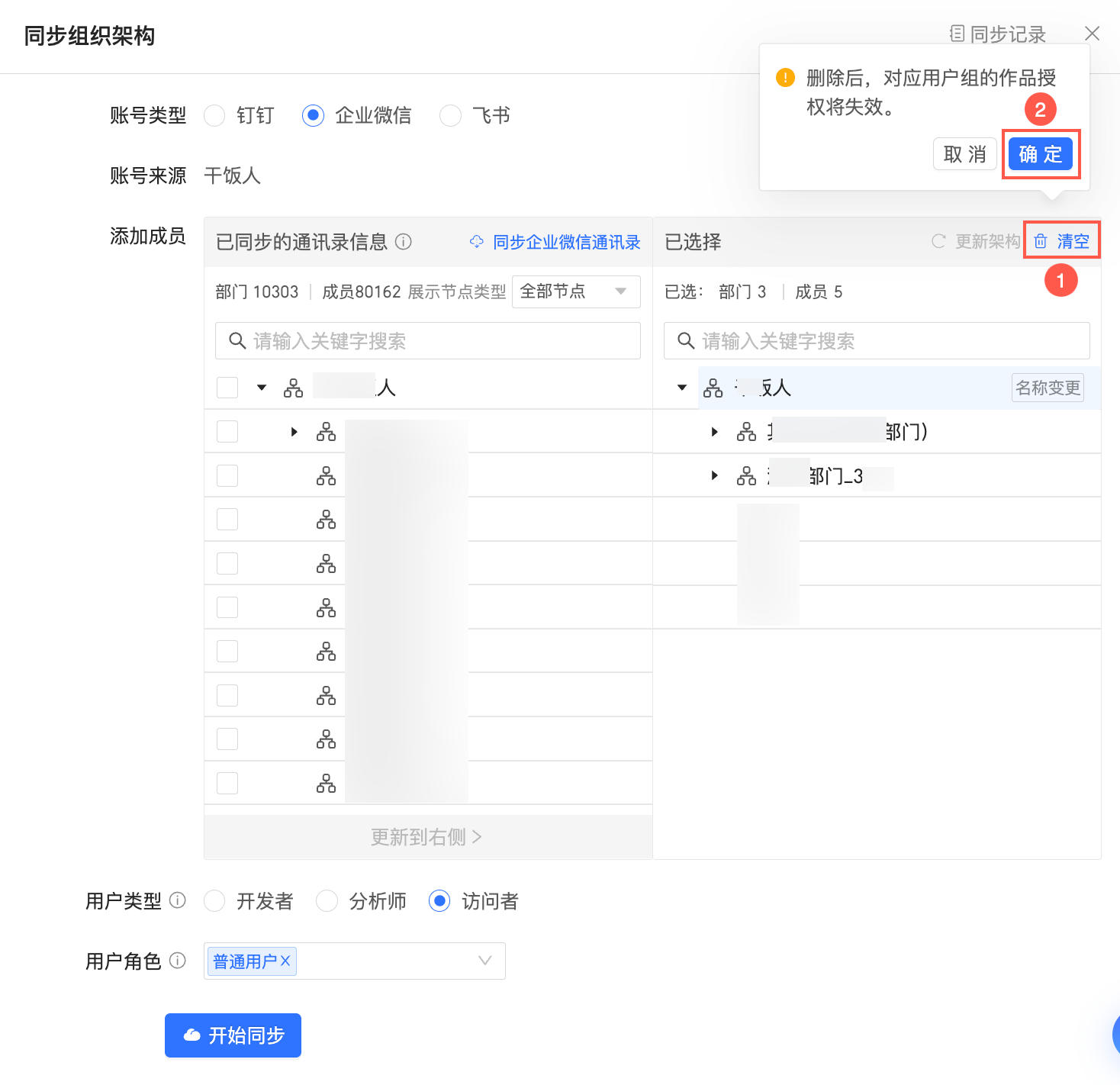The image size is (1120, 1085).
Task: Click 同步企业微信通讯录 link
Action: [567, 242]
